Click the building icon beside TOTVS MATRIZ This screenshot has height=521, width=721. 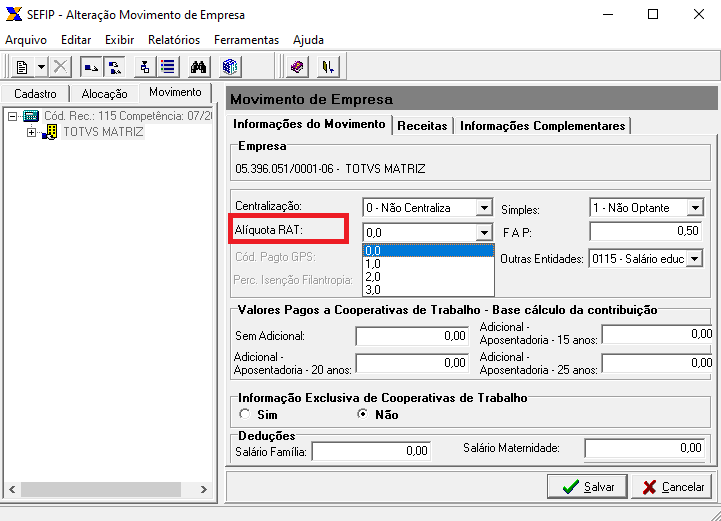point(50,132)
